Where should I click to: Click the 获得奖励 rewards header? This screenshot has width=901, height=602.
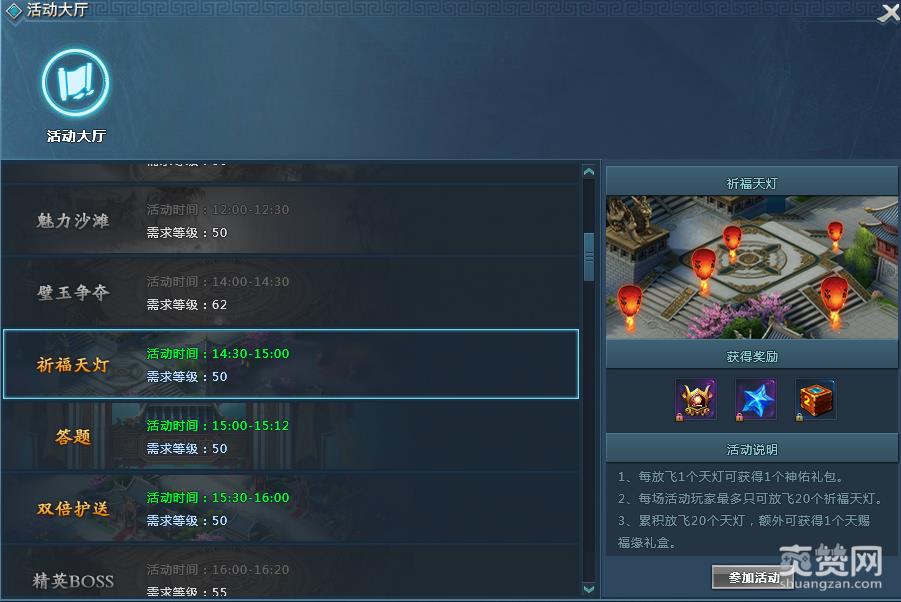pyautogui.click(x=752, y=356)
